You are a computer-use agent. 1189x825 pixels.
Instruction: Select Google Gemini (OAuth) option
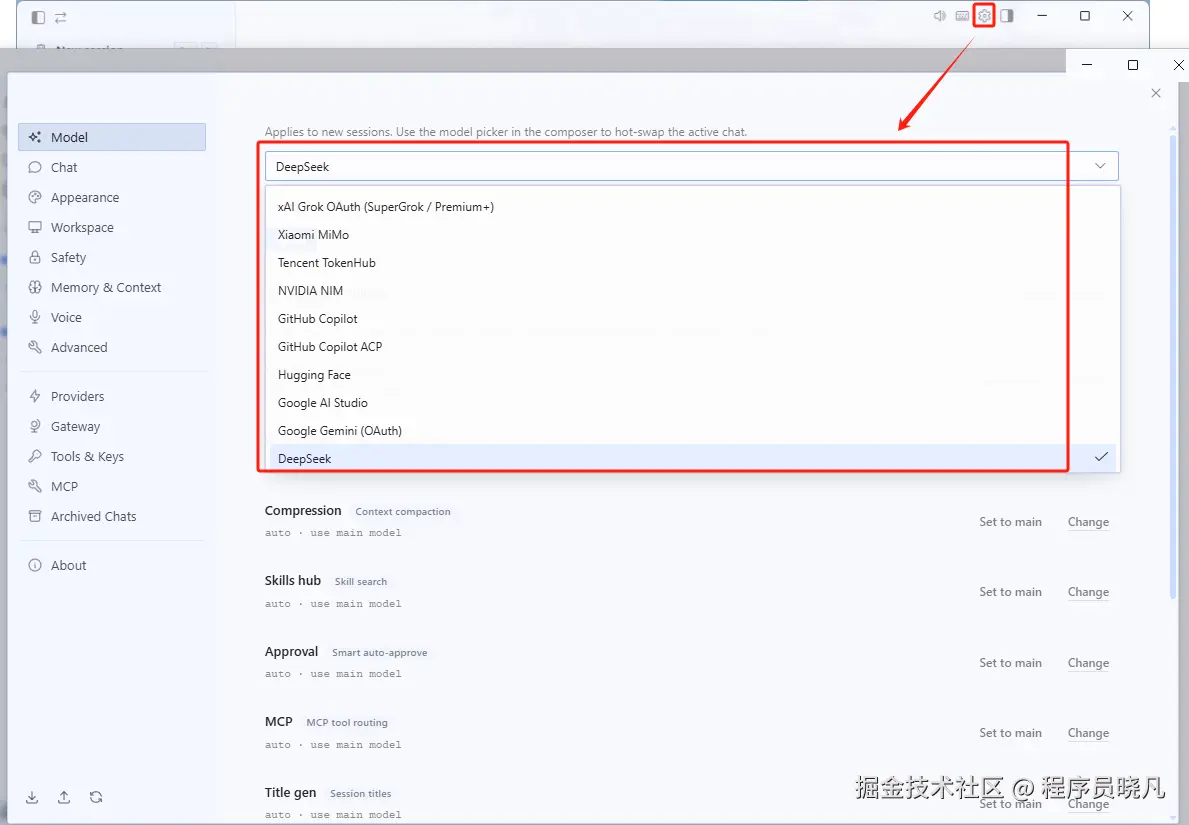pyautogui.click(x=693, y=431)
